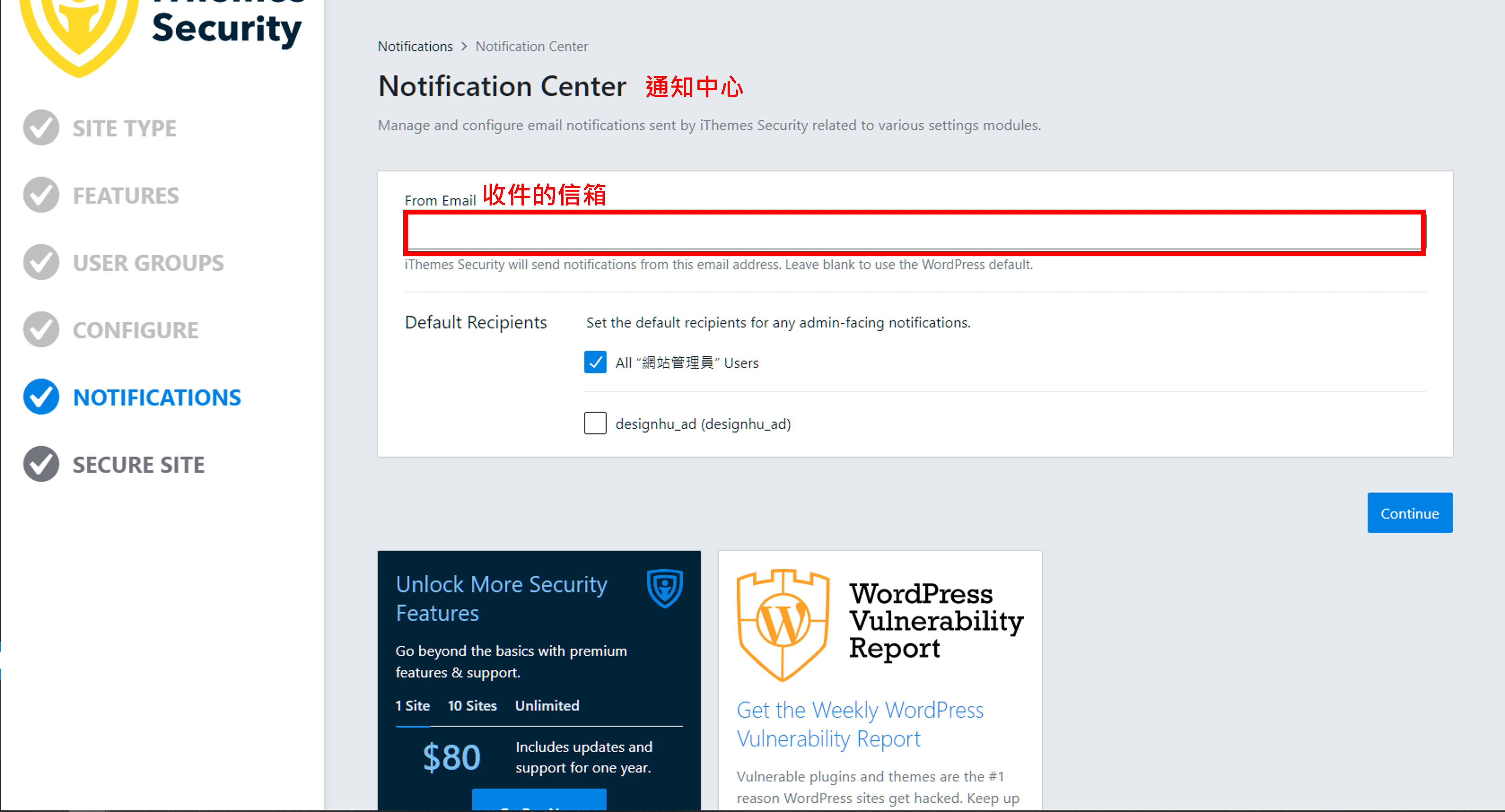Click the User Groups checkmark icon

point(41,262)
